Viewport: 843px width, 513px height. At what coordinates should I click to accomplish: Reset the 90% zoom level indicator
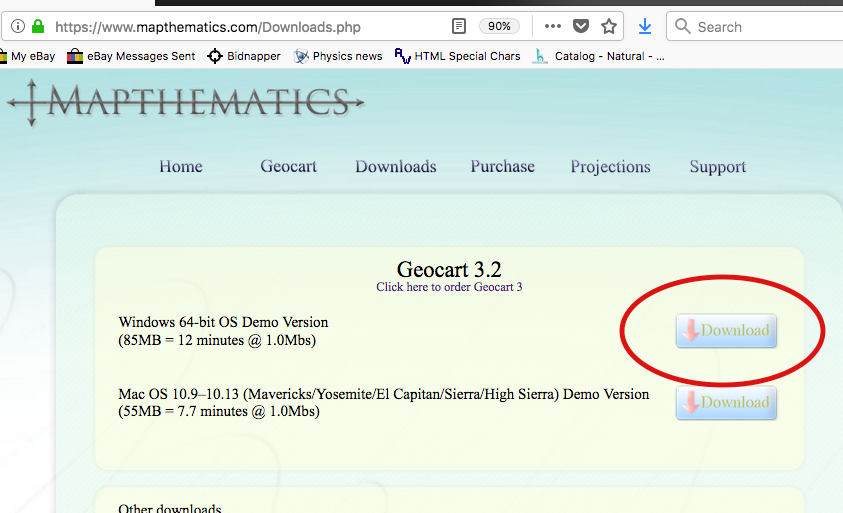(x=499, y=26)
